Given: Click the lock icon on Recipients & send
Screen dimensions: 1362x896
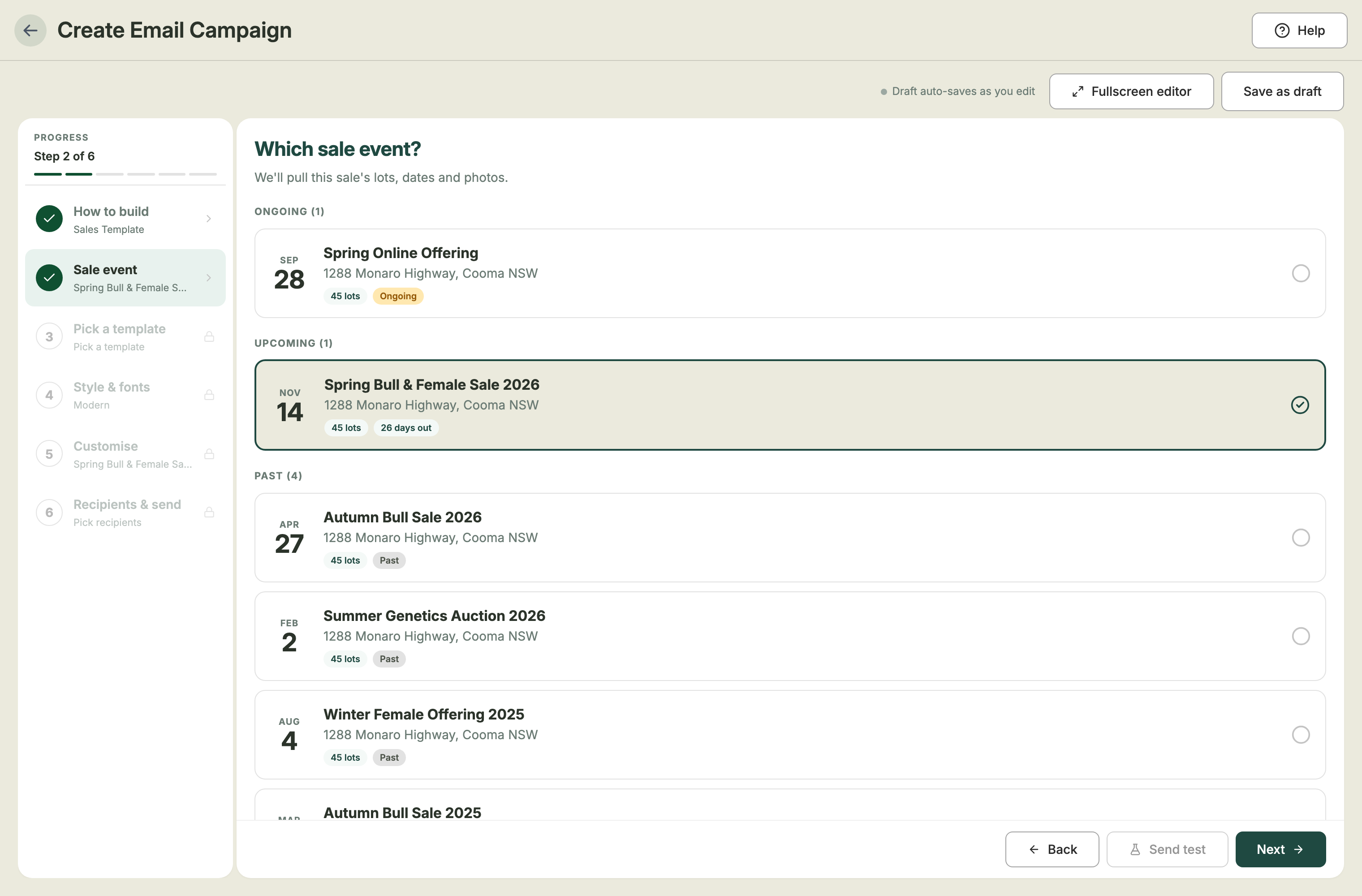Looking at the screenshot, I should click(x=209, y=512).
